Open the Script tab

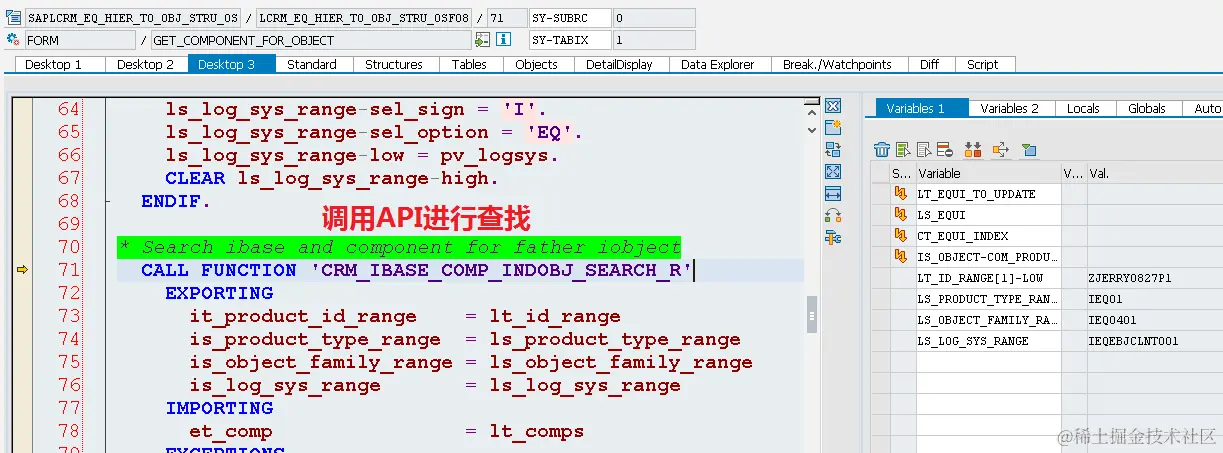(983, 64)
